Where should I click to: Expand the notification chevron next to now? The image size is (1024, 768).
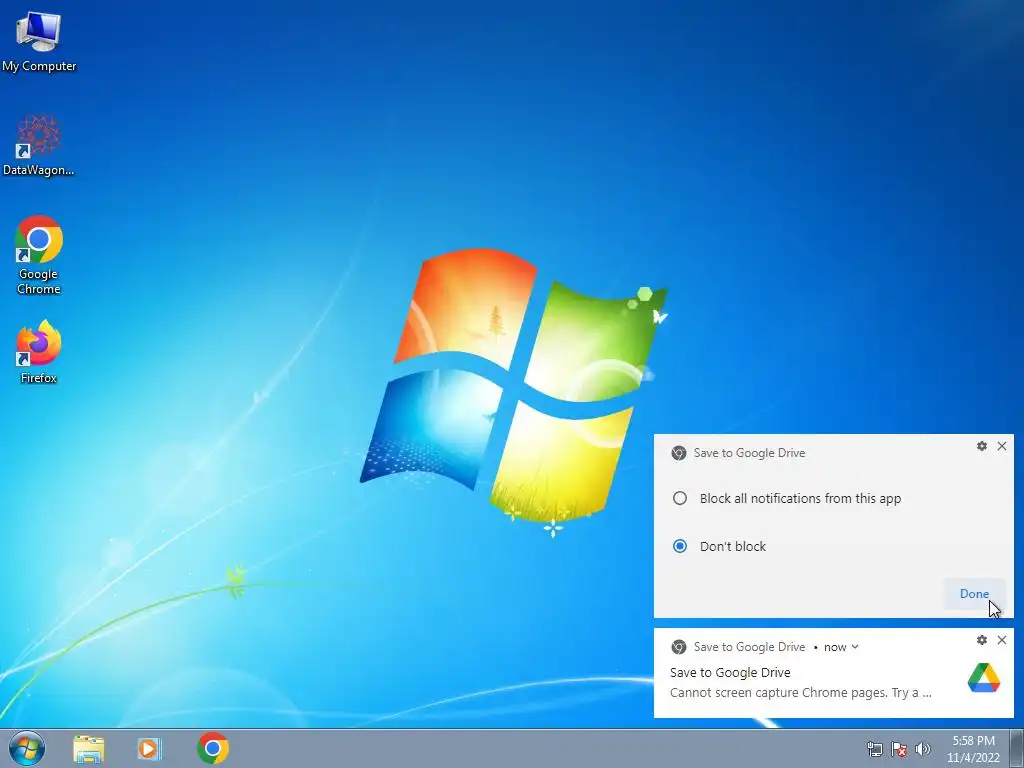tap(855, 647)
